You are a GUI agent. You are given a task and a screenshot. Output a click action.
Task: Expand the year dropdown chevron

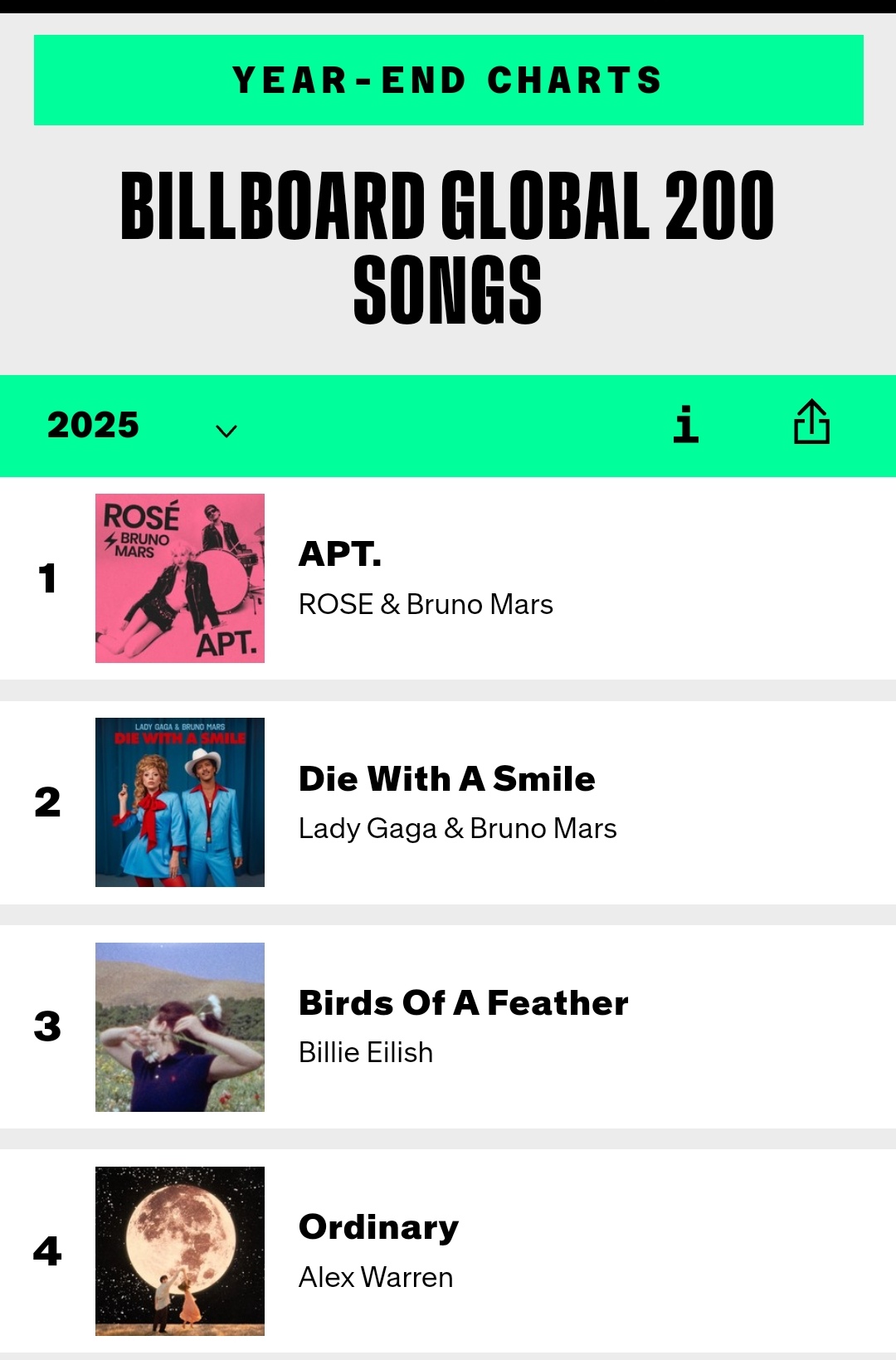pos(226,431)
